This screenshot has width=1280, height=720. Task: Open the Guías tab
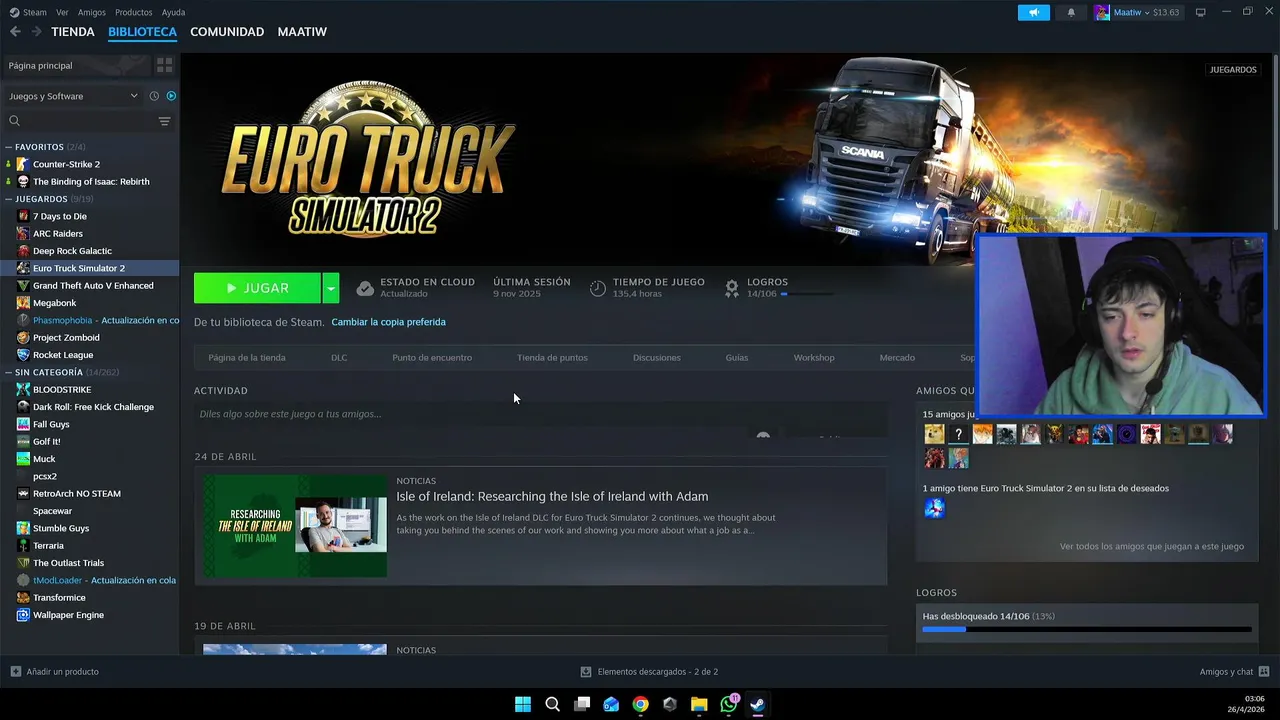pyautogui.click(x=737, y=357)
